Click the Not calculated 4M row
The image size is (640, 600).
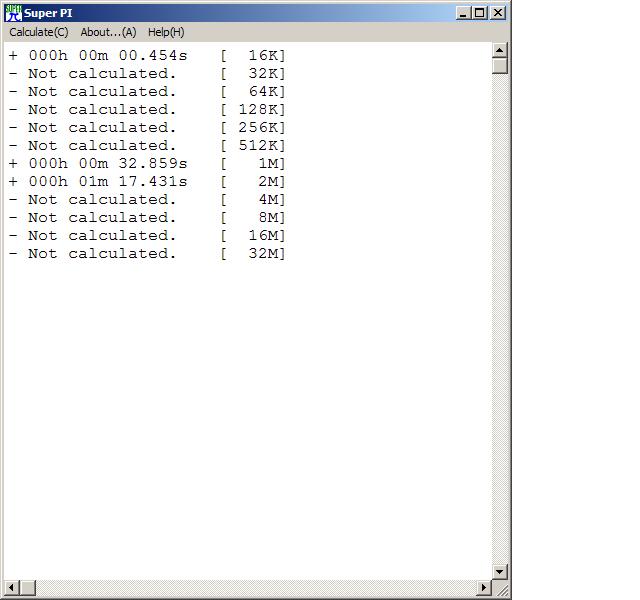click(147, 199)
